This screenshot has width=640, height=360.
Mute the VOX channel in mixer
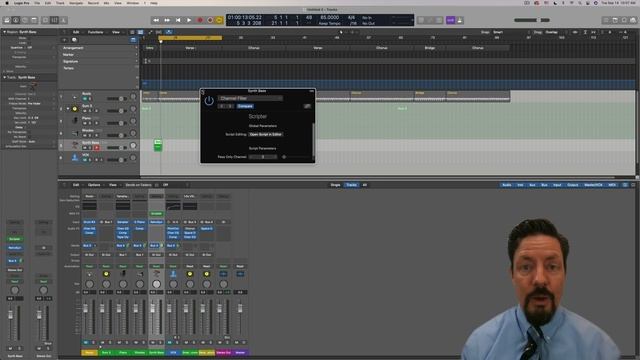pyautogui.click(x=170, y=342)
